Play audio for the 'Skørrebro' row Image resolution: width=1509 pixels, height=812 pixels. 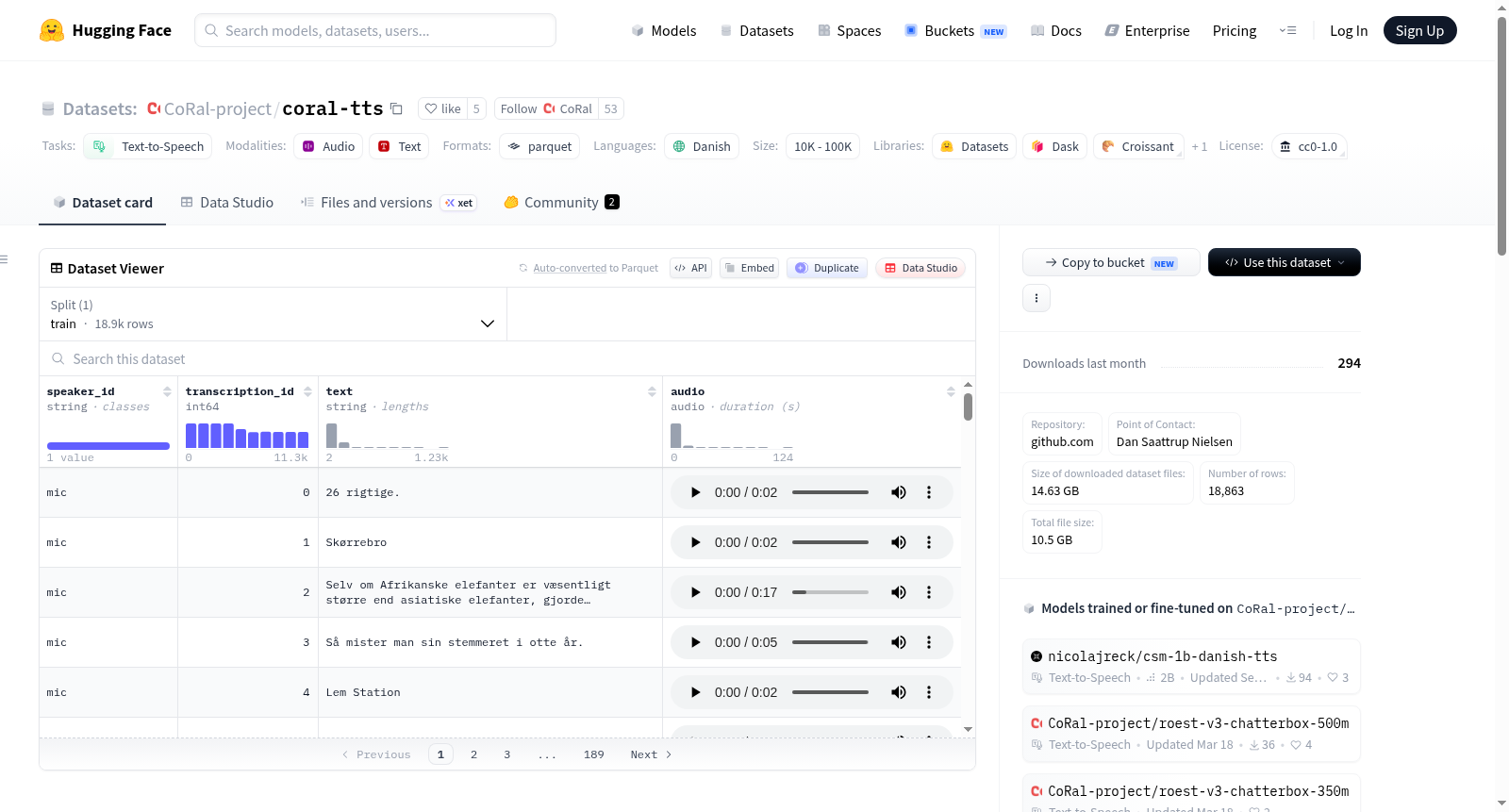tap(695, 542)
